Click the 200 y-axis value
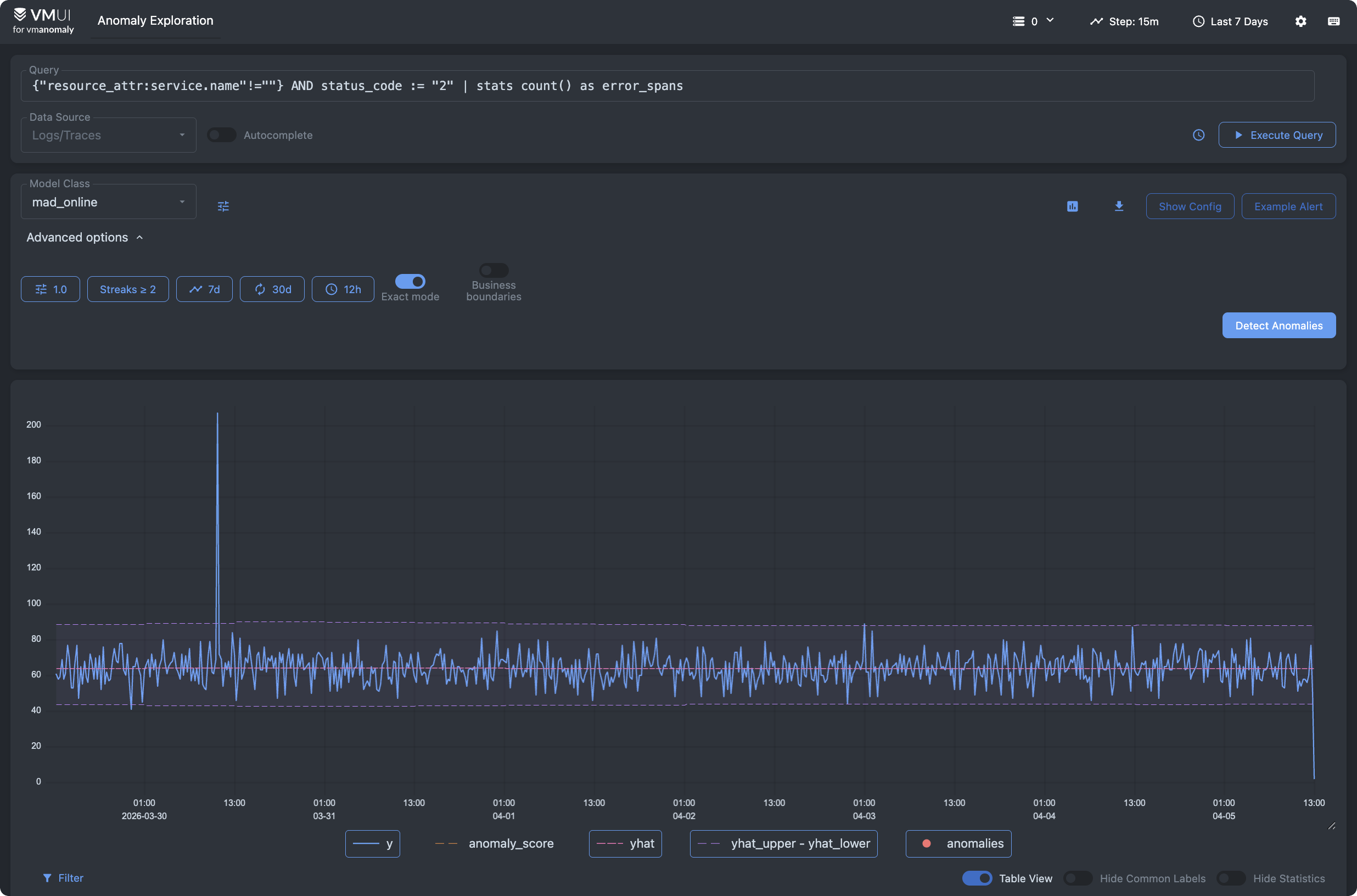 pyautogui.click(x=33, y=424)
